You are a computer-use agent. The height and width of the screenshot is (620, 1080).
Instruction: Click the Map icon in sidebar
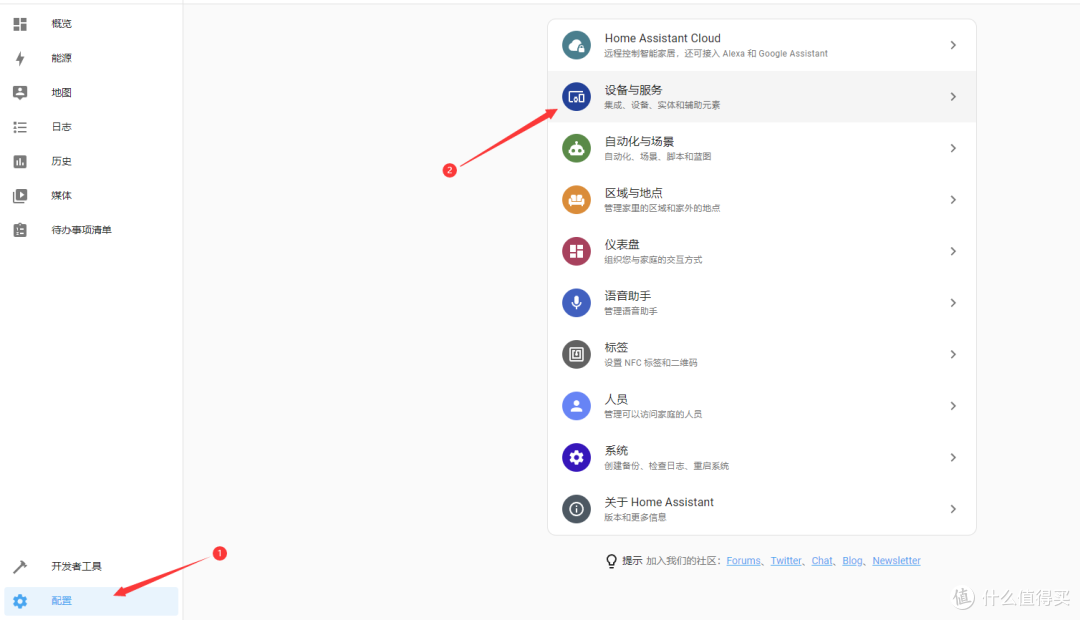[20, 92]
